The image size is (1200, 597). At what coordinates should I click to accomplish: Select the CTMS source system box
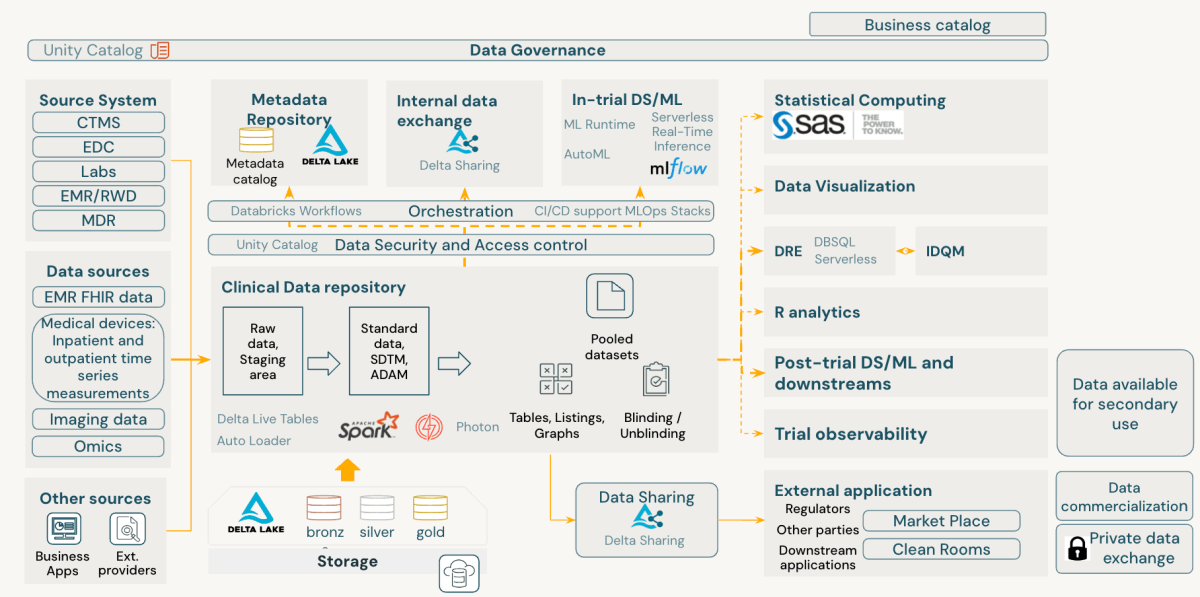98,123
